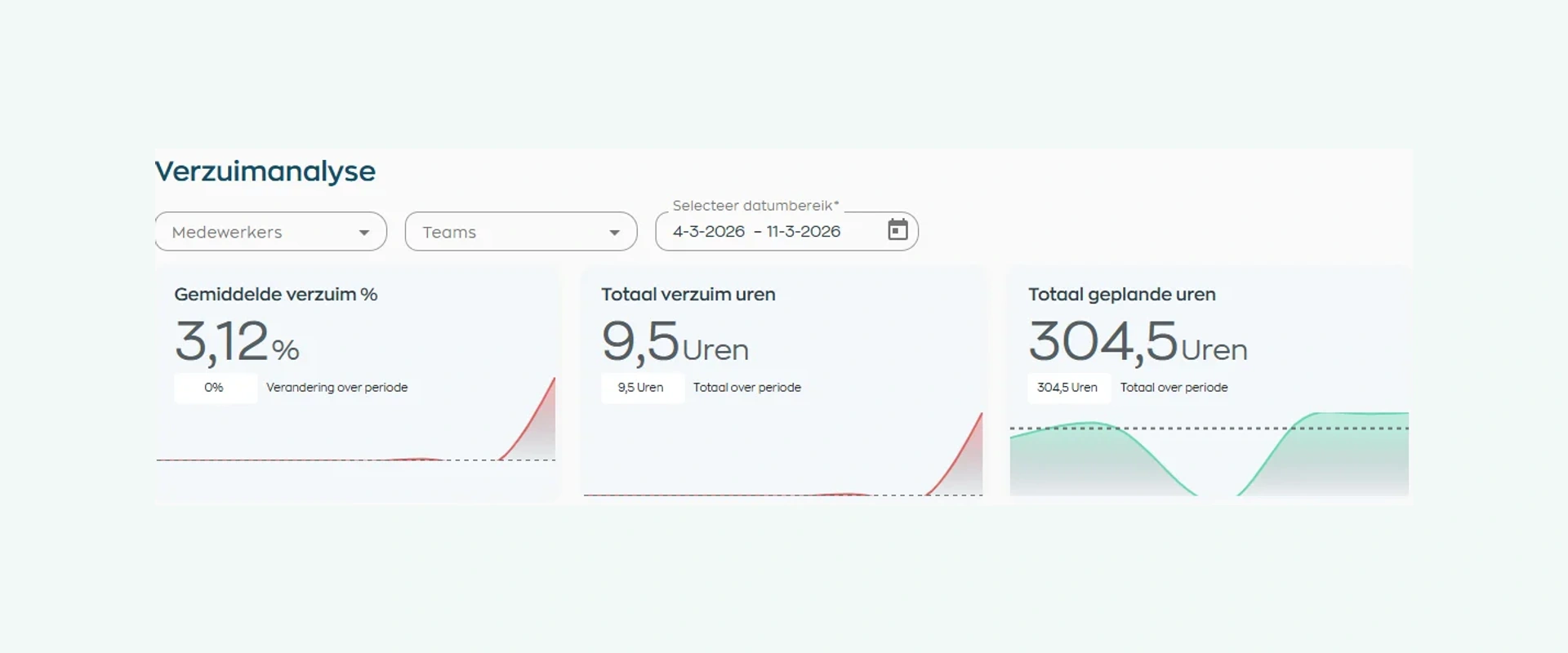Expand the Medewerkers dropdown arrow

(364, 233)
